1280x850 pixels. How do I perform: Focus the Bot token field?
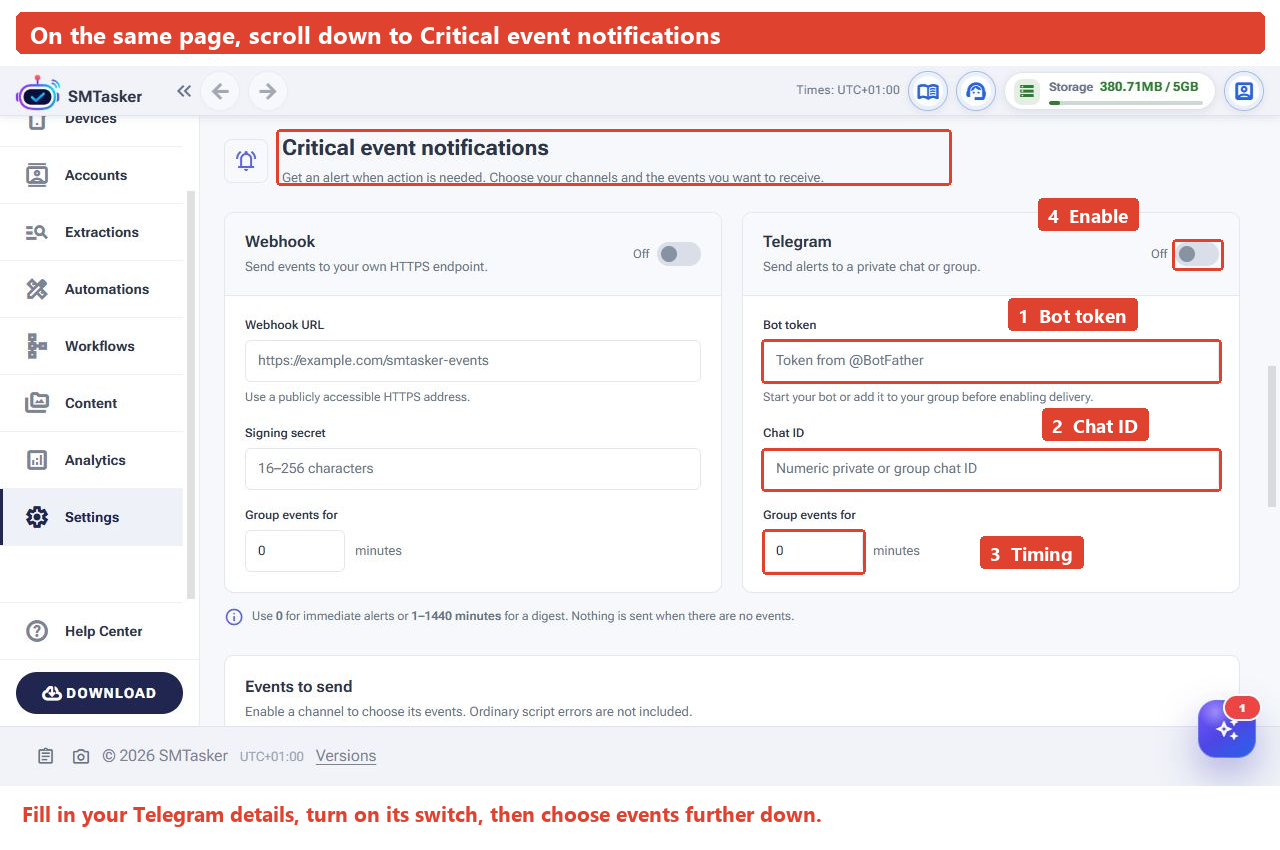pos(991,360)
